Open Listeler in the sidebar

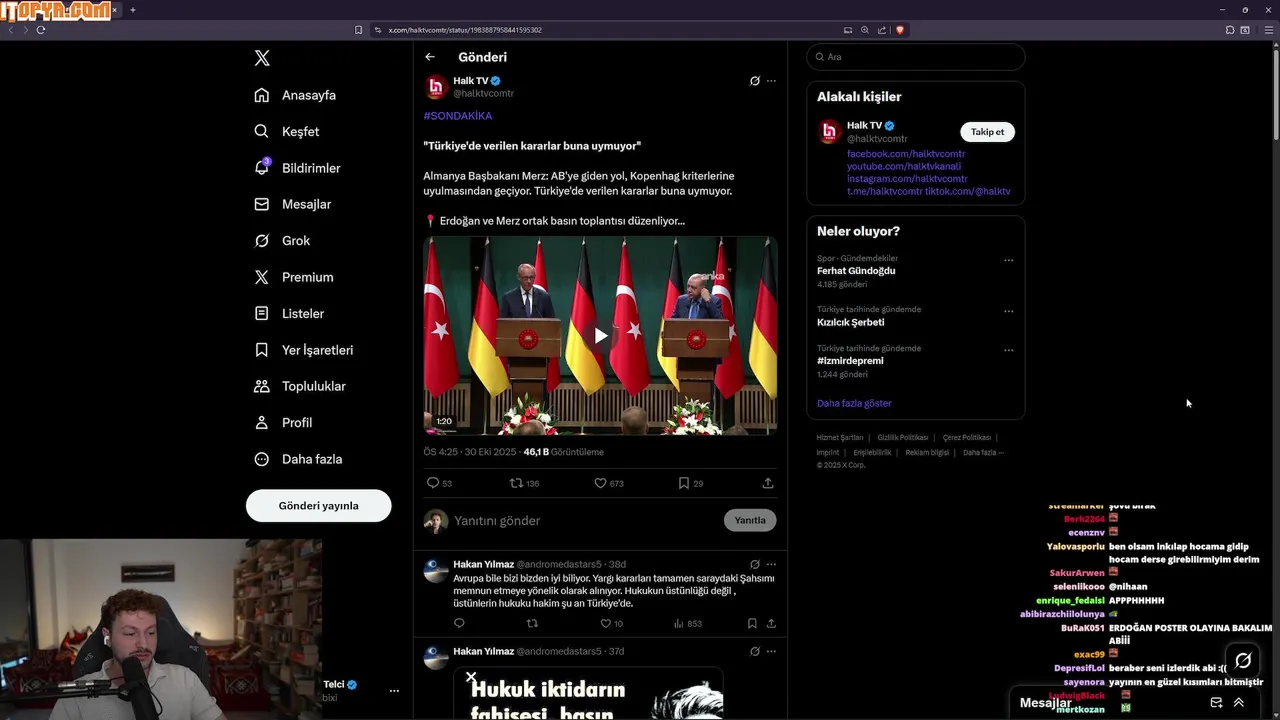[x=289, y=313]
